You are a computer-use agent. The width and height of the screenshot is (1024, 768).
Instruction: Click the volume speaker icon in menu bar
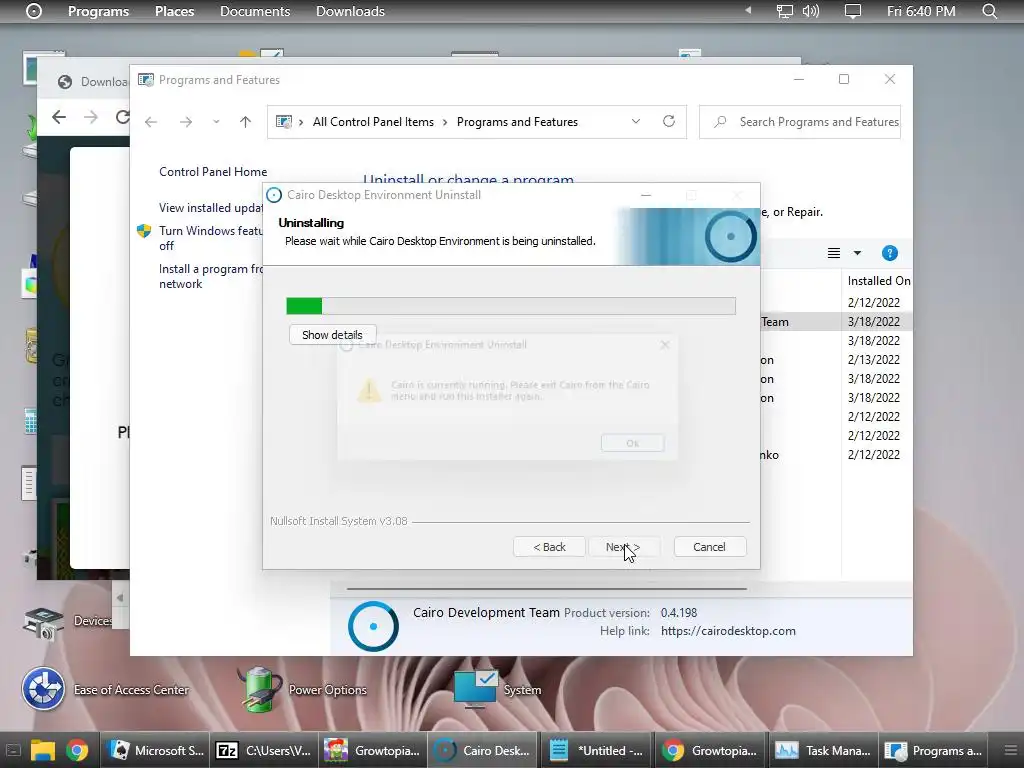pos(810,11)
